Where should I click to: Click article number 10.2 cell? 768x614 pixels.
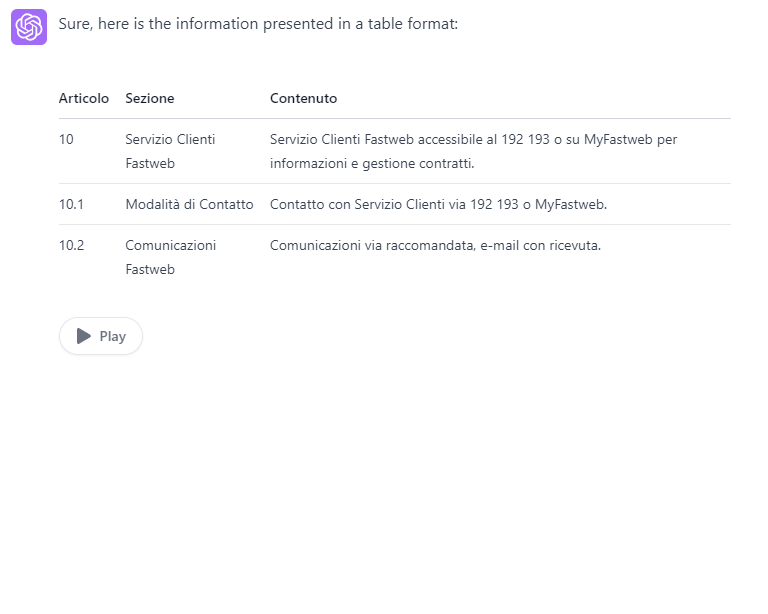pos(72,245)
